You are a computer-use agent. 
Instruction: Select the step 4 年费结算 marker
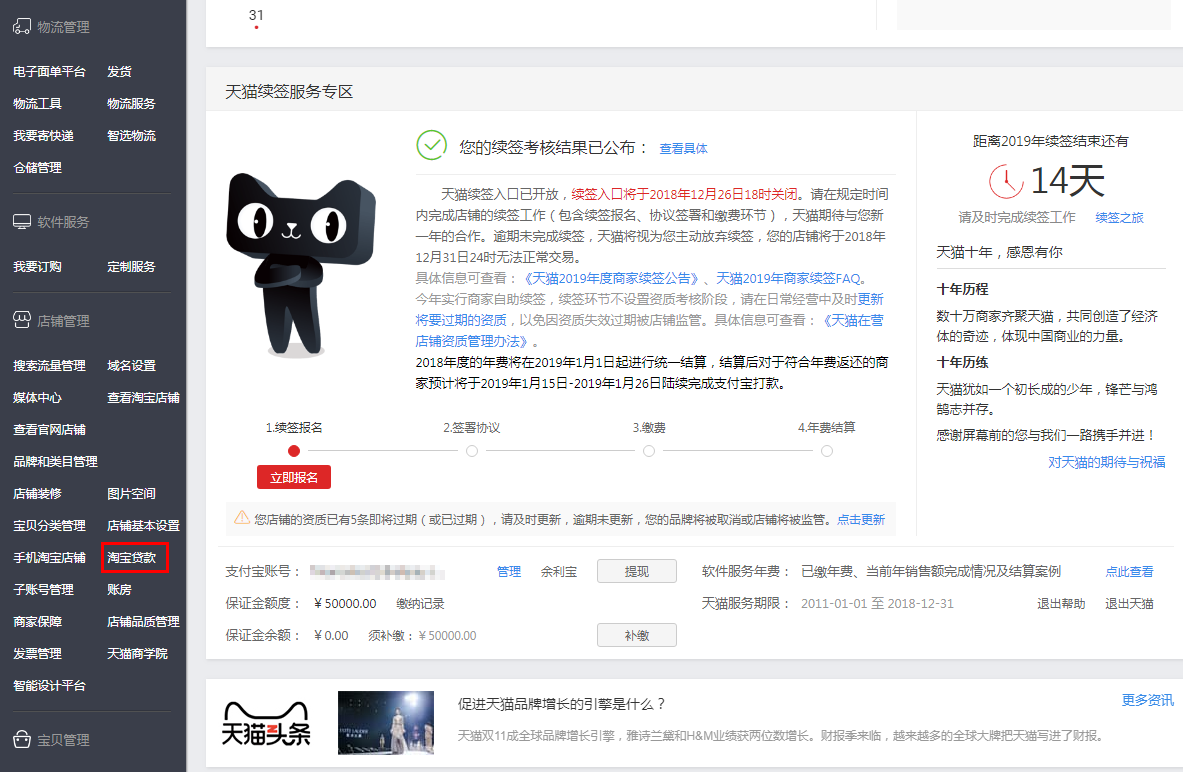pos(827,451)
